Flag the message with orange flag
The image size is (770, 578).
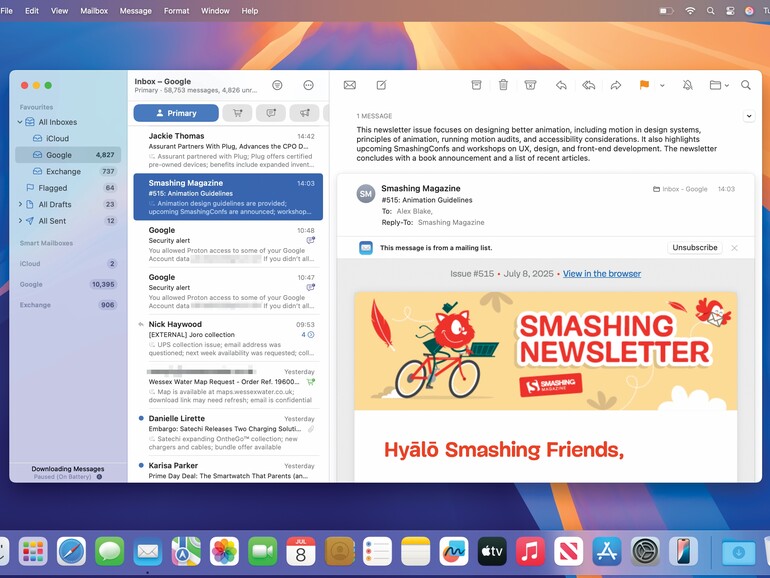644,85
